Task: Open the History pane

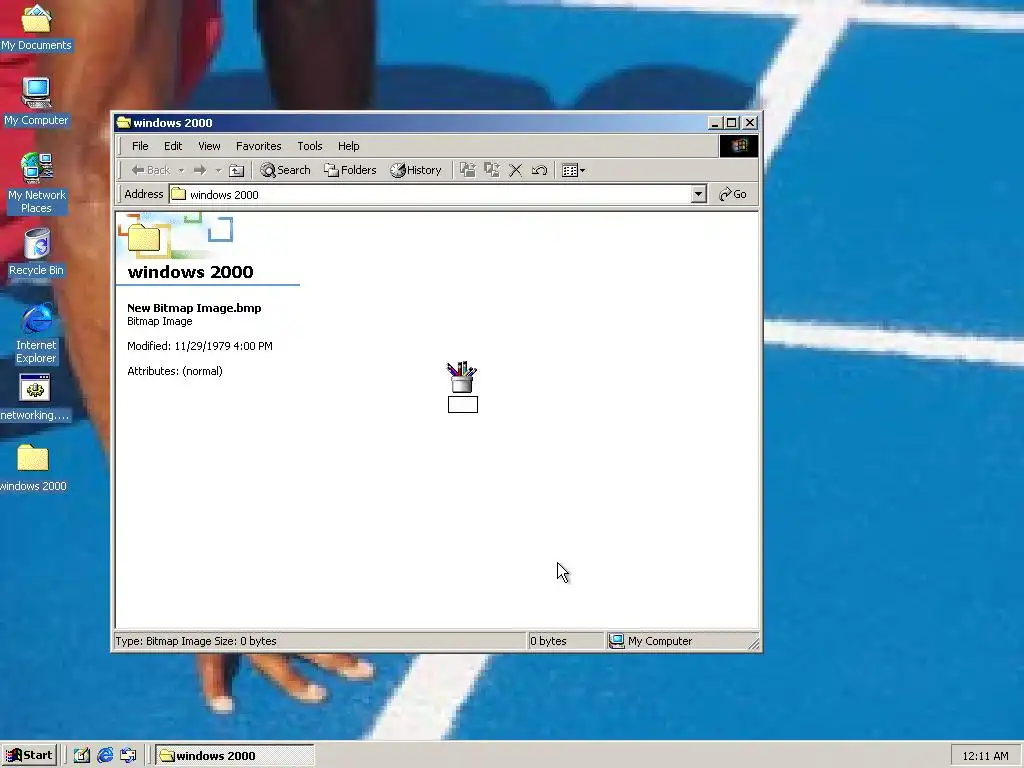Action: (416, 170)
